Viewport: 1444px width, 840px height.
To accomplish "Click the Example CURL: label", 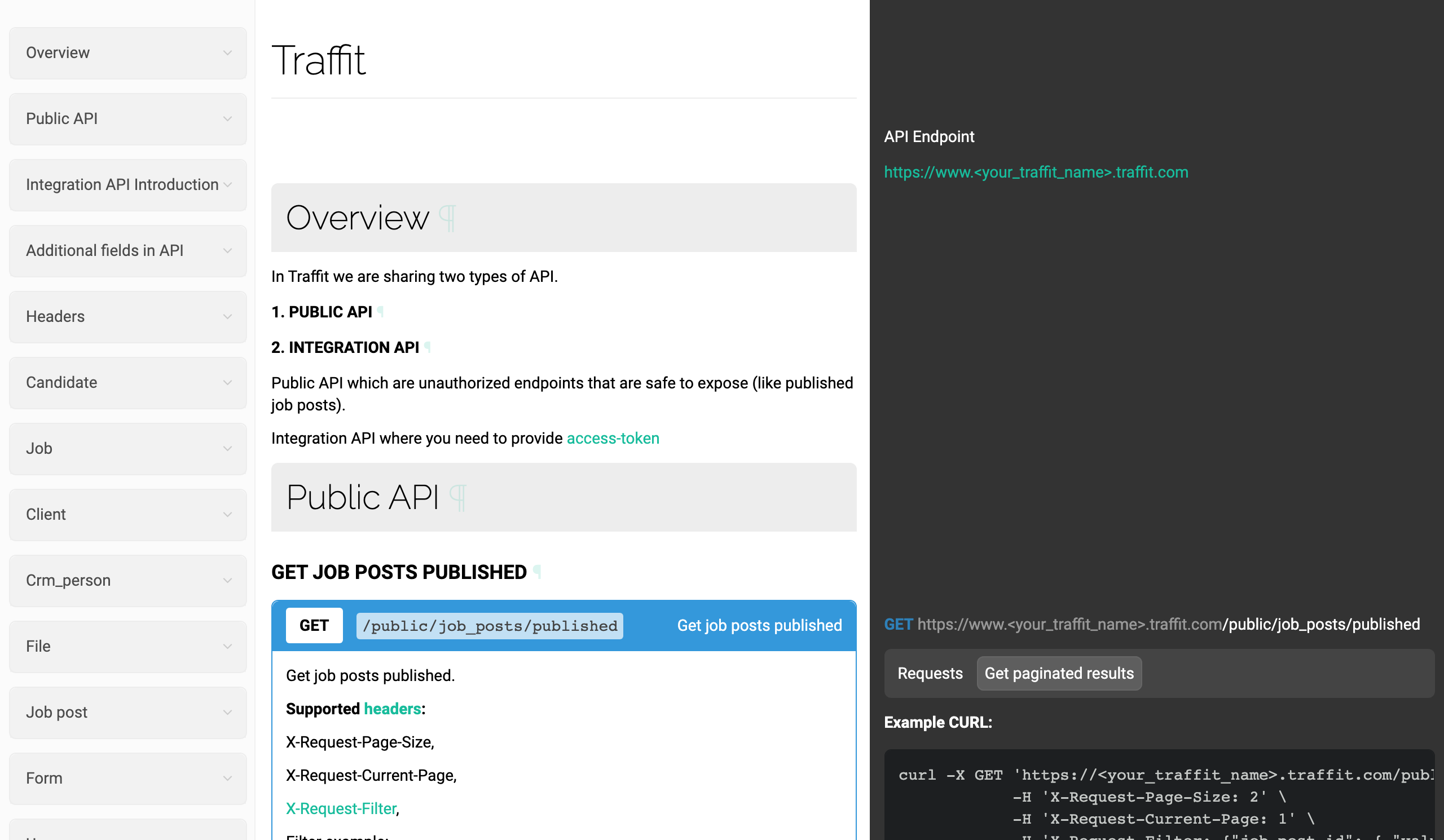I will coord(938,723).
